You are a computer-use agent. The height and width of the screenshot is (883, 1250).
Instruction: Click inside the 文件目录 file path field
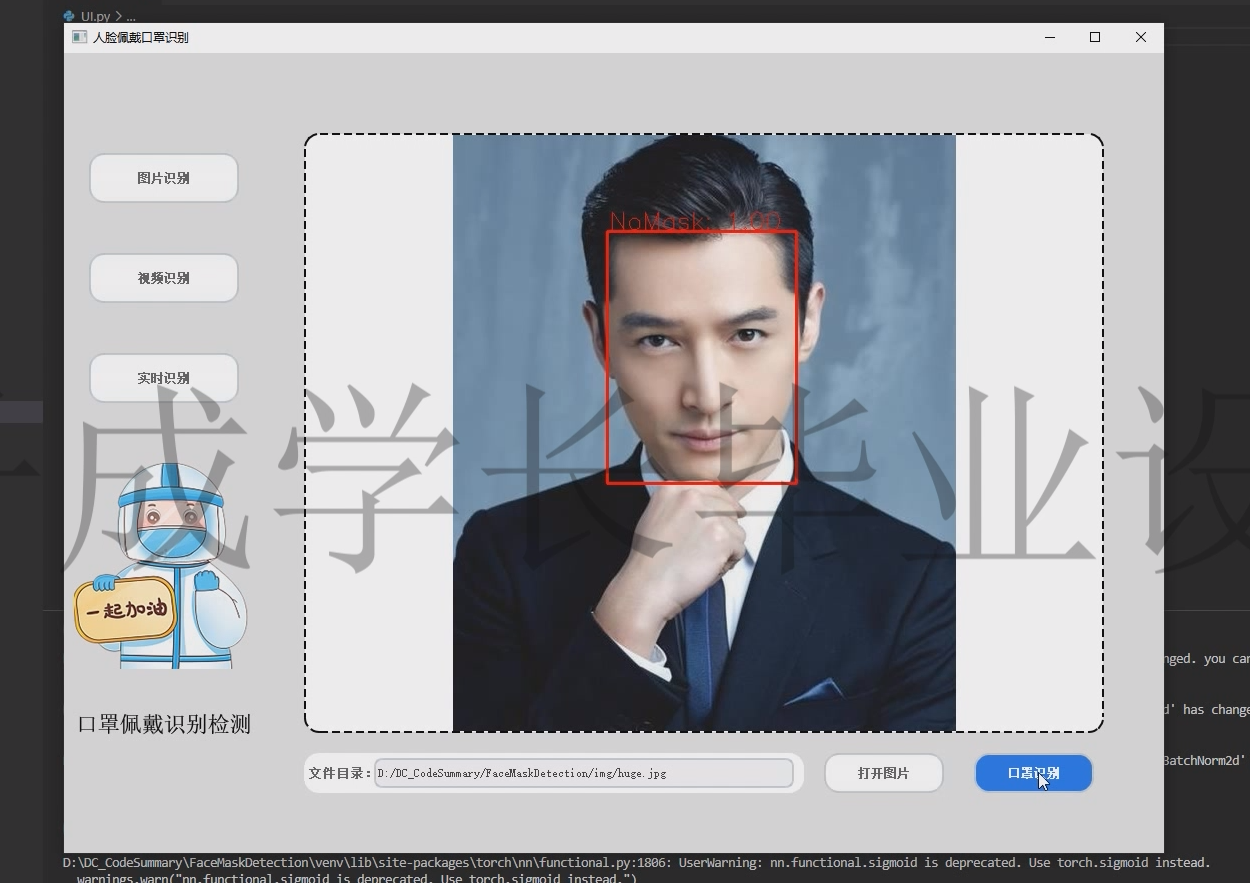[583, 772]
